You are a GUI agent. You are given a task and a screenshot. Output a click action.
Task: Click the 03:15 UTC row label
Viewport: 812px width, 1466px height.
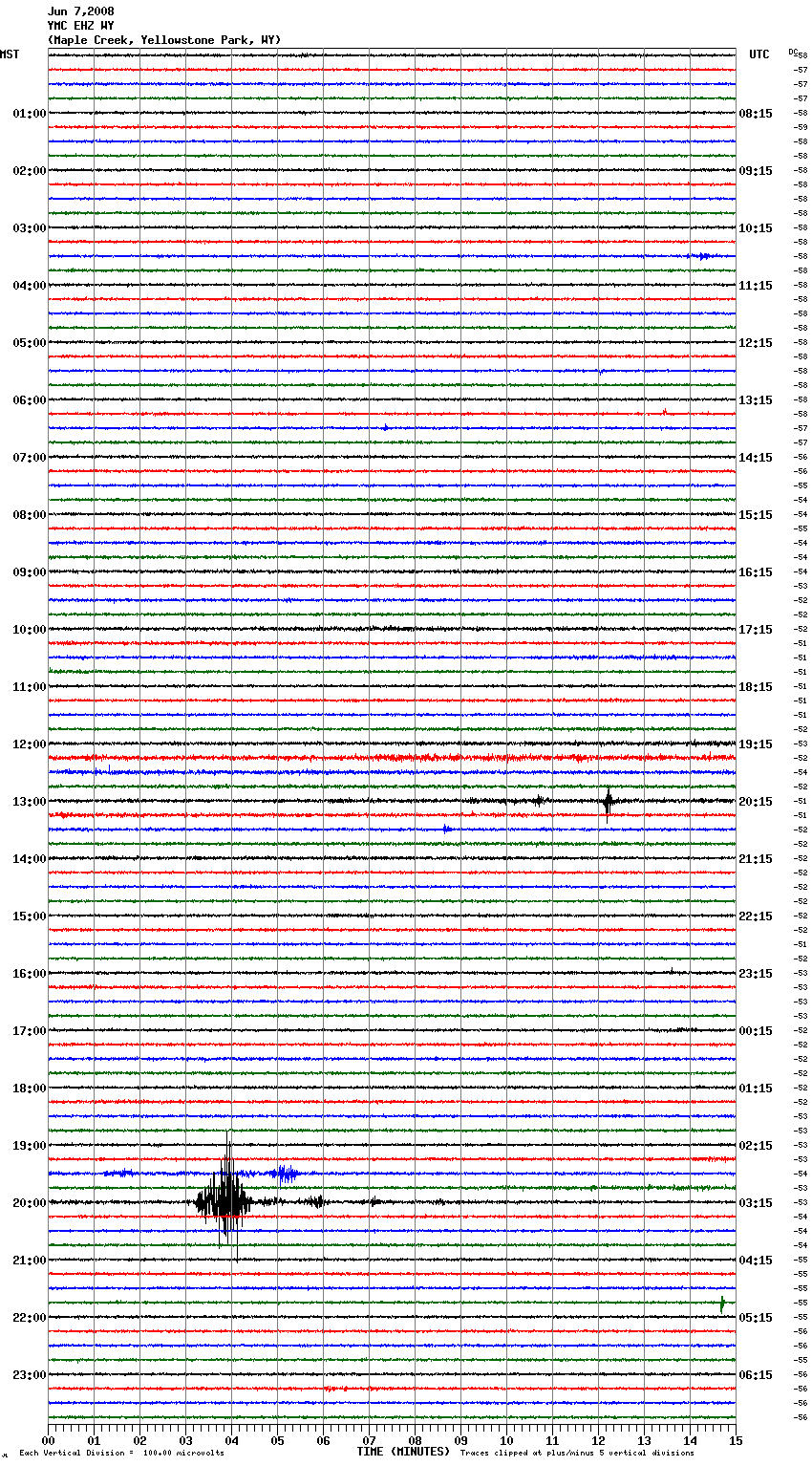[756, 1203]
